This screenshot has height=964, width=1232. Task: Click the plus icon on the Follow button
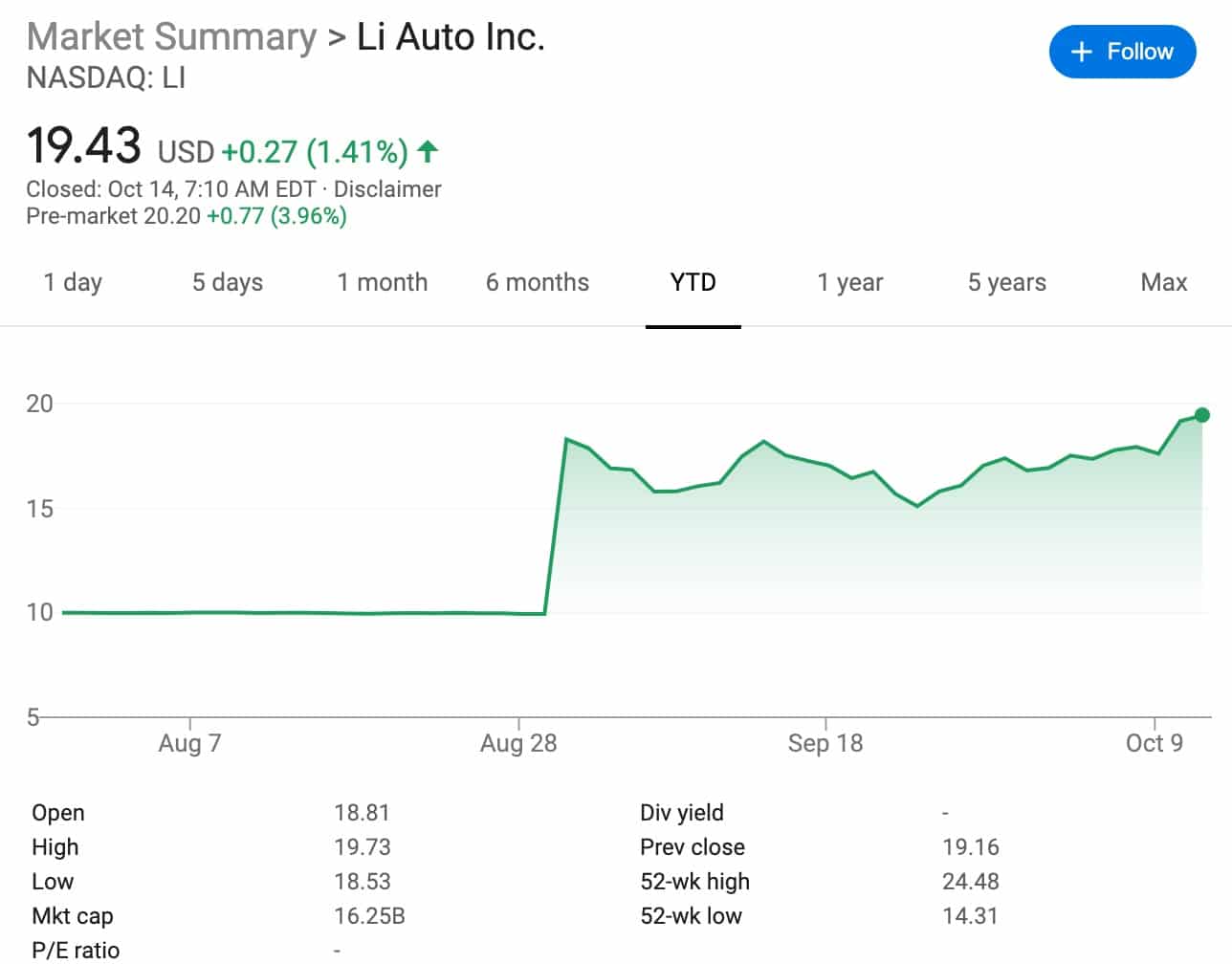point(1082,52)
